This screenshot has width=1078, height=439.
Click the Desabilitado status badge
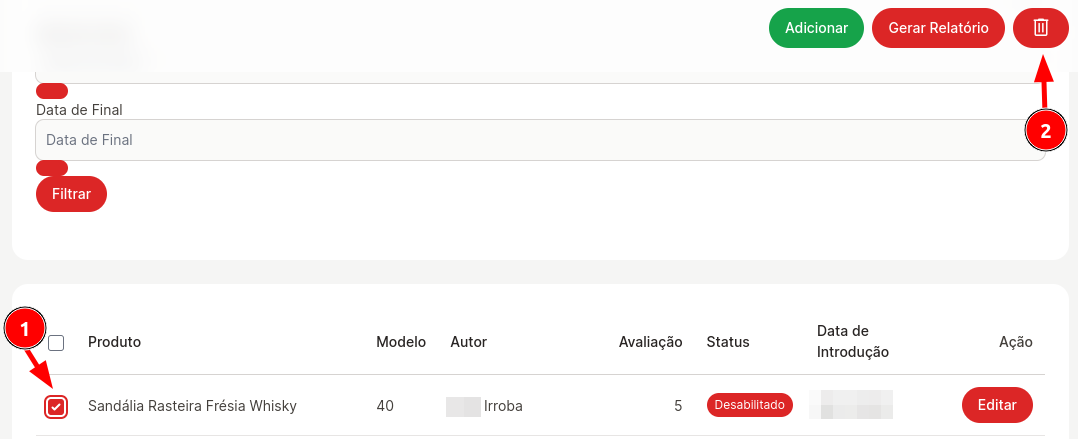[749, 405]
